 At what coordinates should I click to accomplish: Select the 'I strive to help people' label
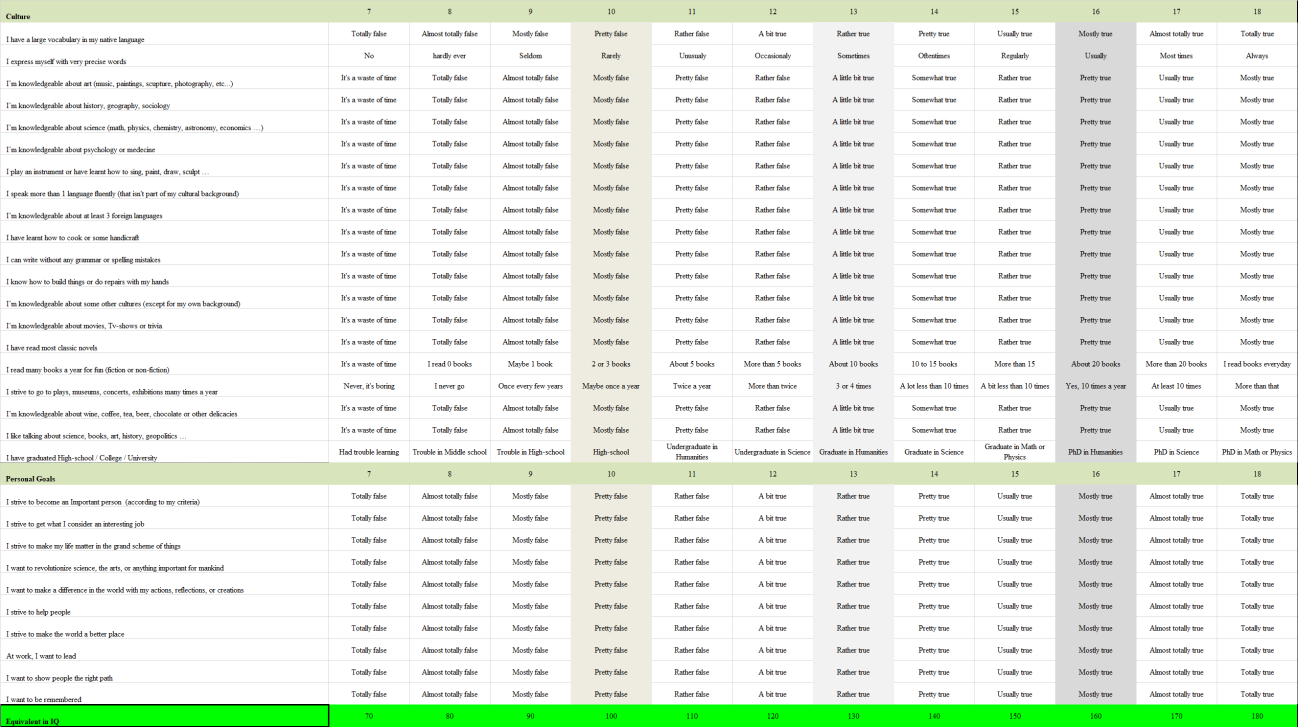[38, 612]
